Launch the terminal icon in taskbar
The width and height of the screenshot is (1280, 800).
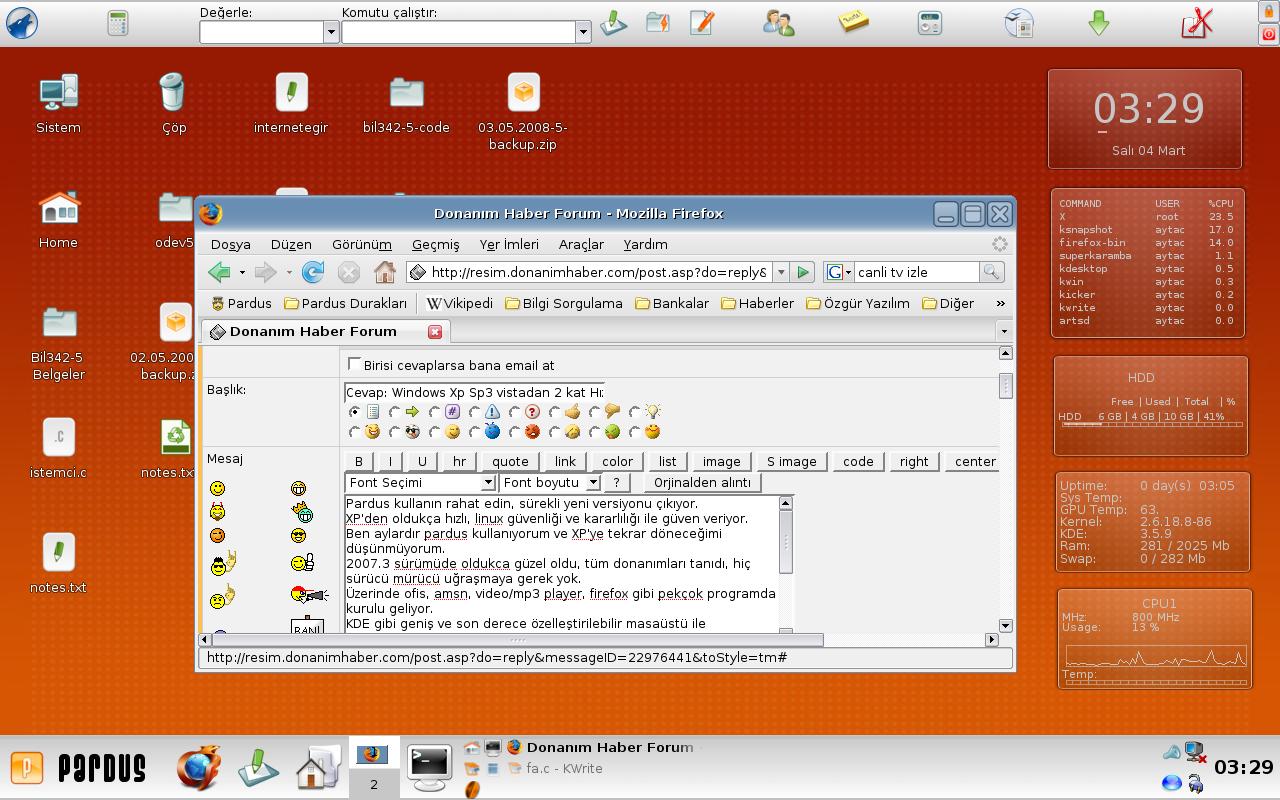[430, 768]
